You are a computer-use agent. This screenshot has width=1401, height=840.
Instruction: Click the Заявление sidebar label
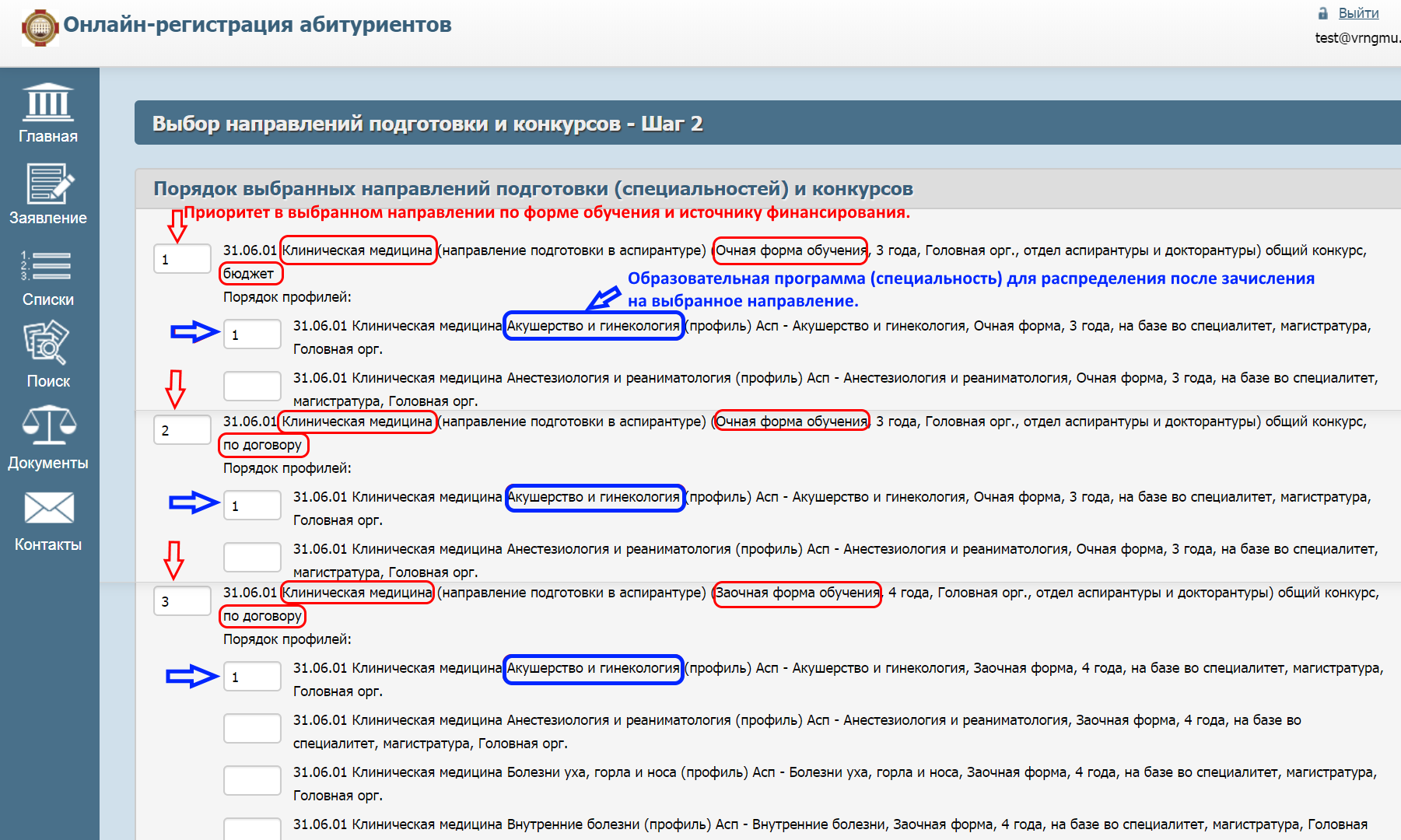(48, 218)
